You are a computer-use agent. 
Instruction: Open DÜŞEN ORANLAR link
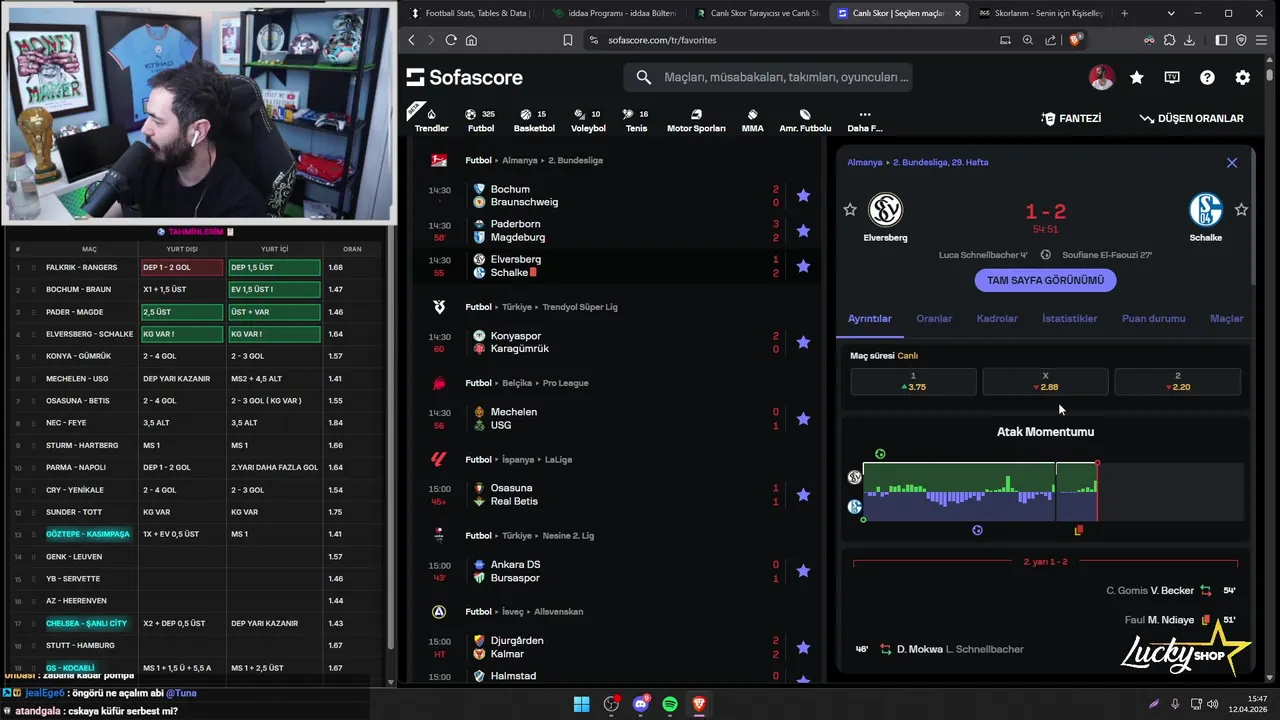tap(1191, 118)
